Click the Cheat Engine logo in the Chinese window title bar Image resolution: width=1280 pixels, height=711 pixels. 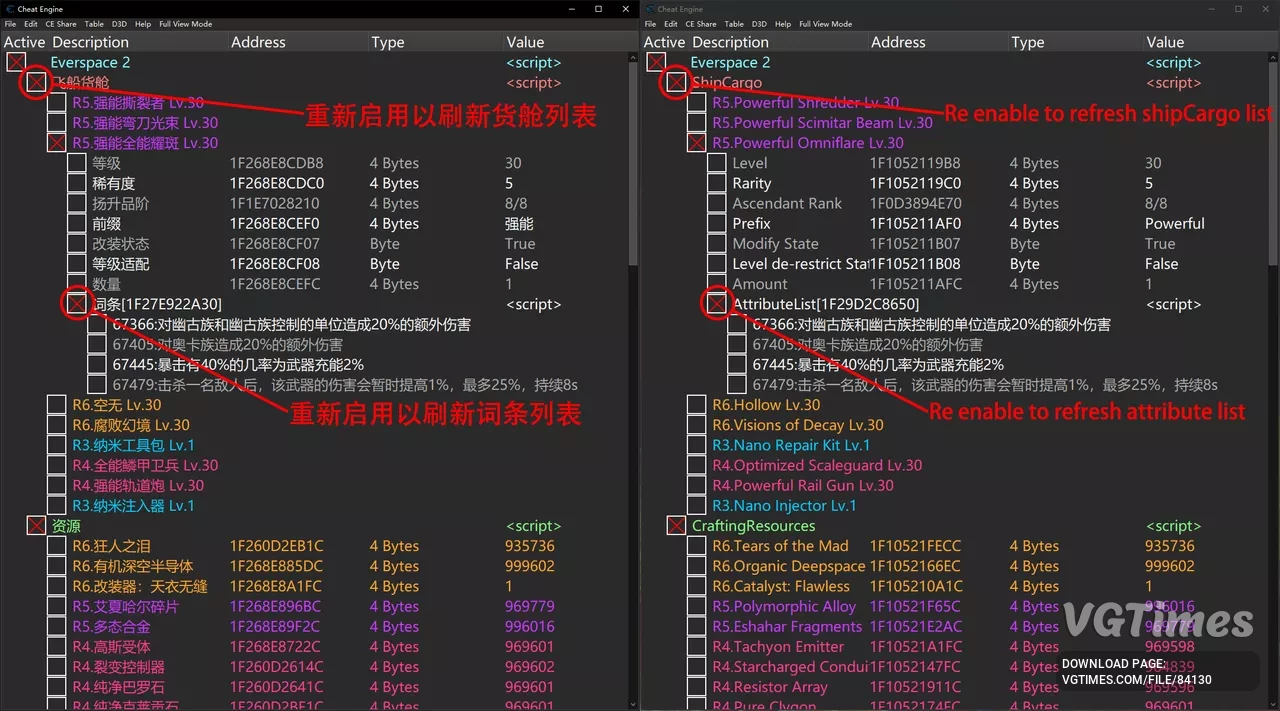[x=9, y=9]
